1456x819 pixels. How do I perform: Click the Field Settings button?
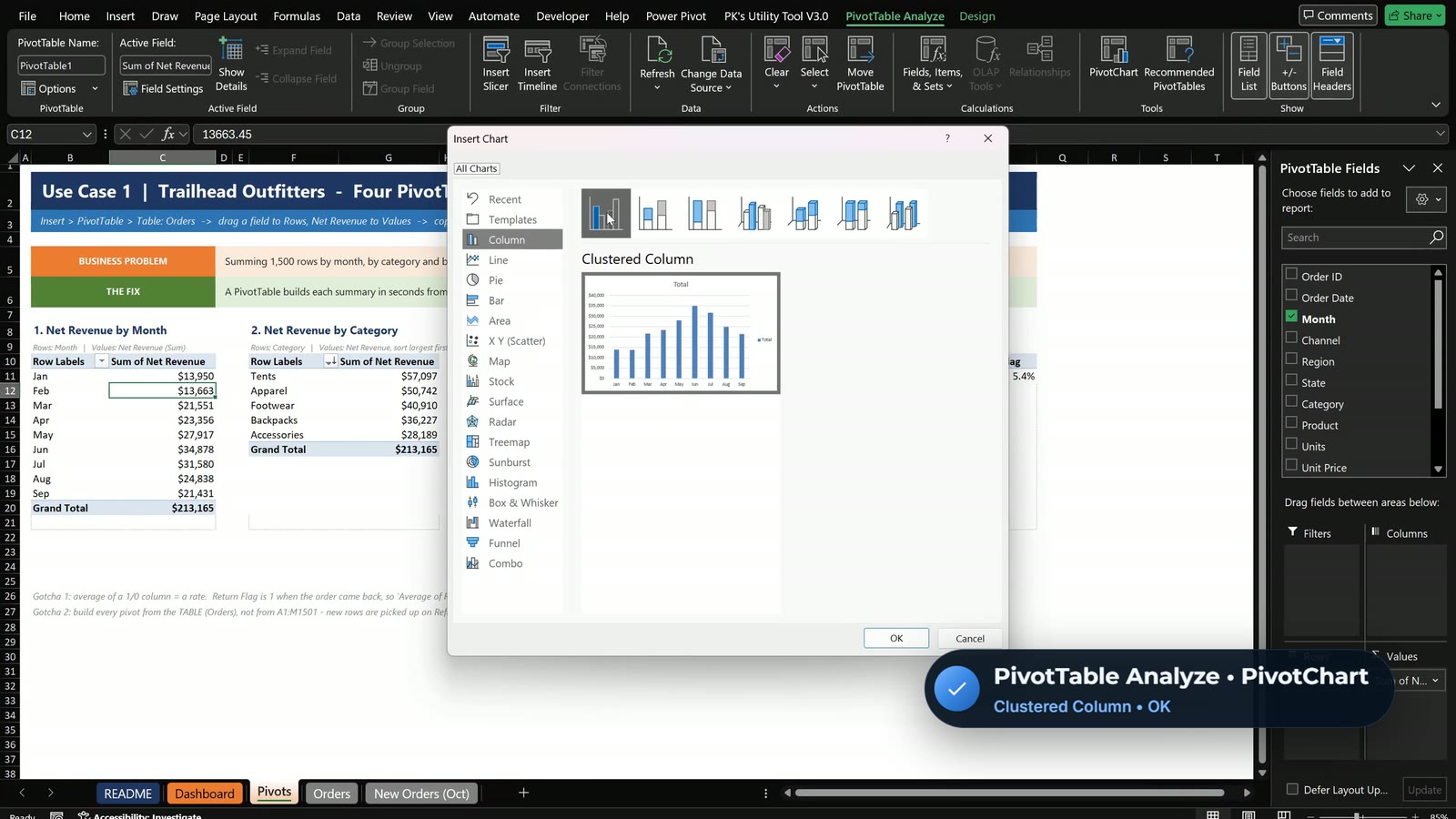point(164,88)
